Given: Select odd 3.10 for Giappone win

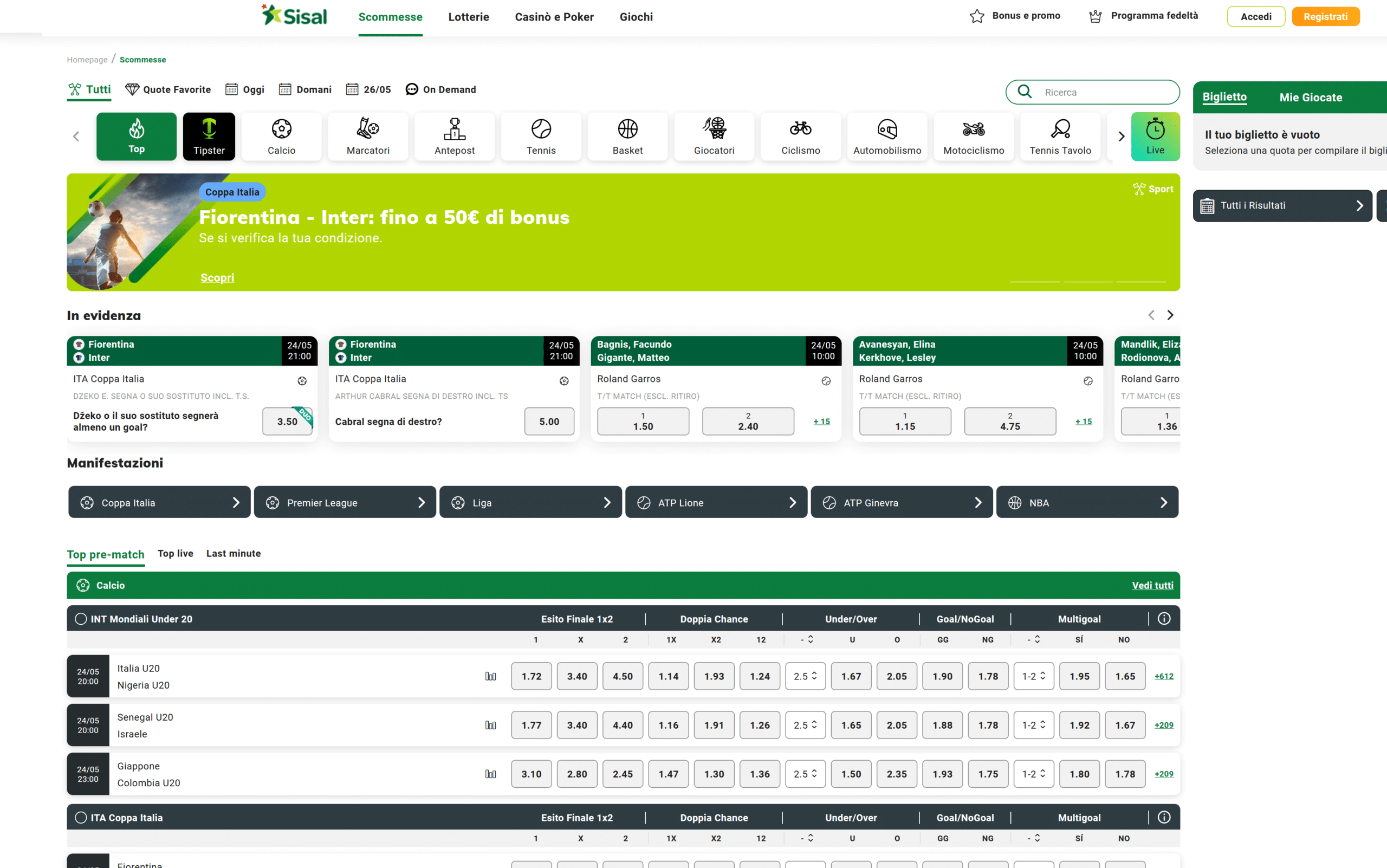Looking at the screenshot, I should pyautogui.click(x=531, y=774).
